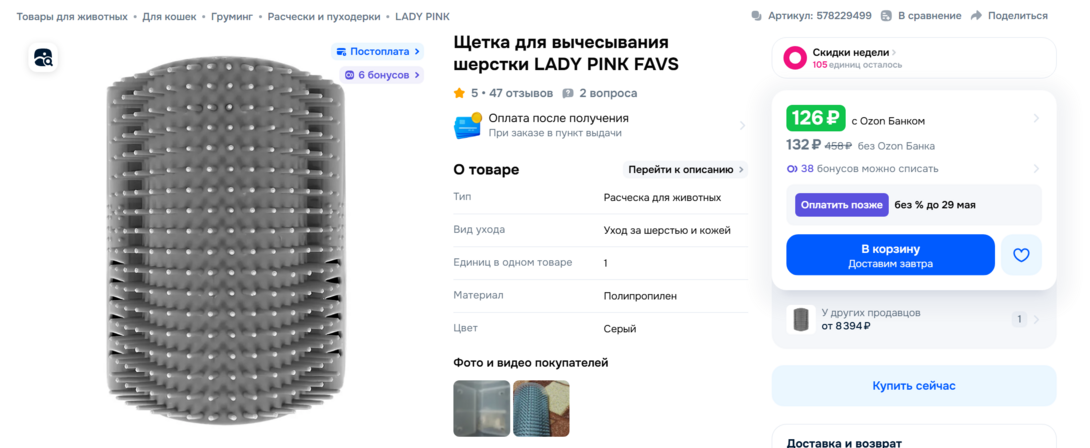1090x448 pixels.
Task: Expand the Ozon Банк price chevron
Action: (1036, 118)
